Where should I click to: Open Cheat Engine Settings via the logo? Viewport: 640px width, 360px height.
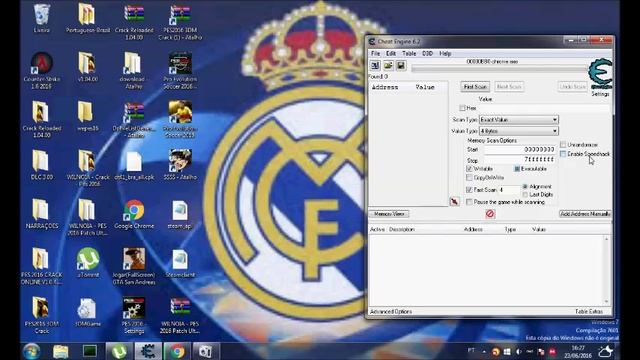click(x=600, y=74)
